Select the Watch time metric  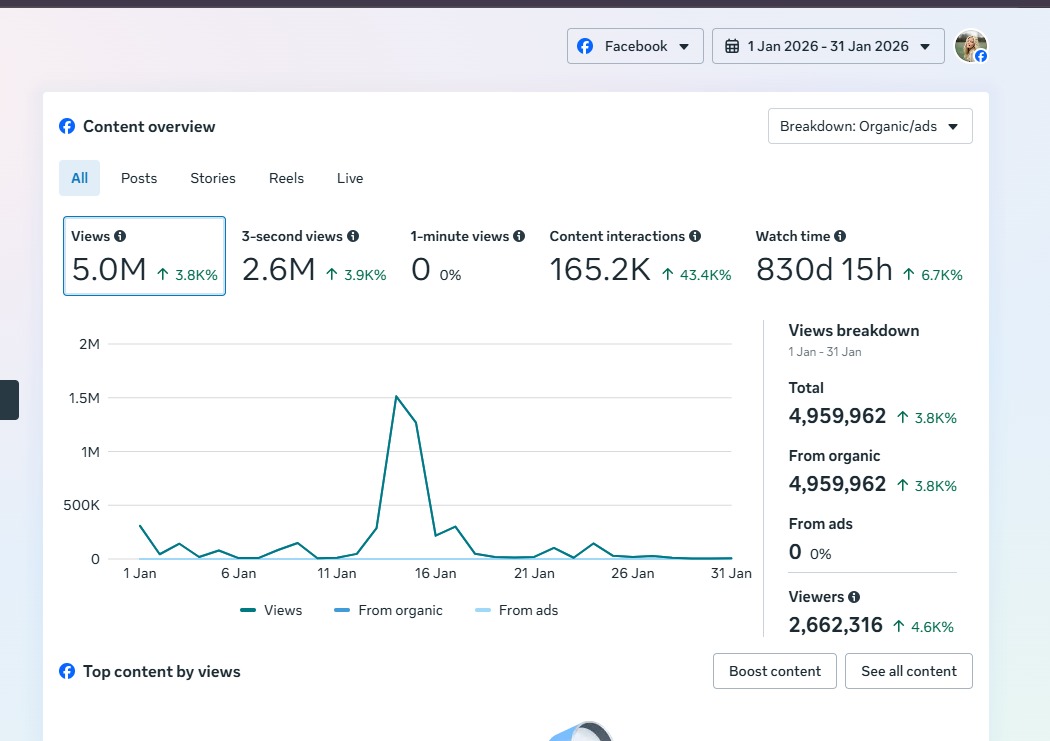(859, 257)
